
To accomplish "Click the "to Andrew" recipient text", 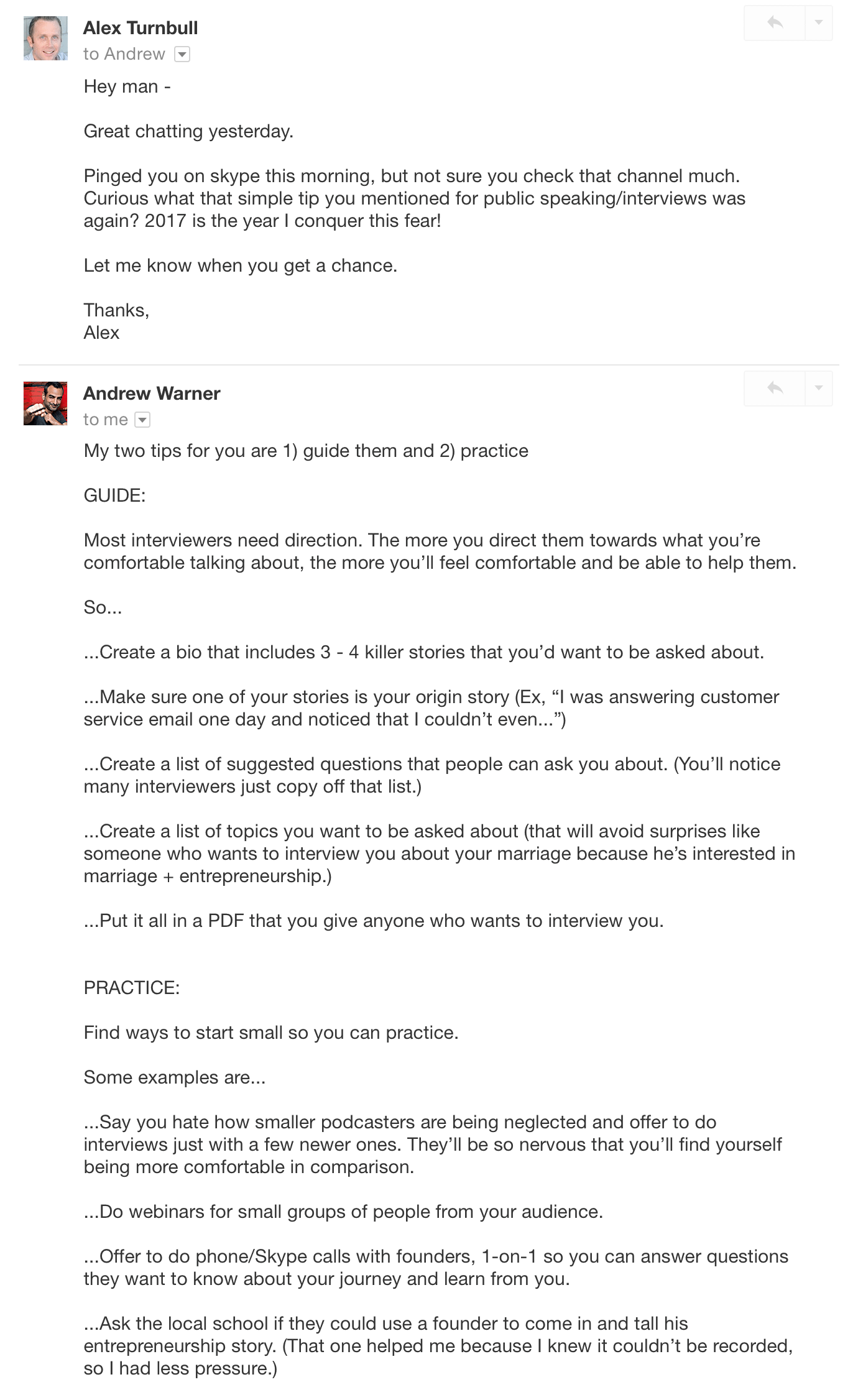I will tap(124, 54).
